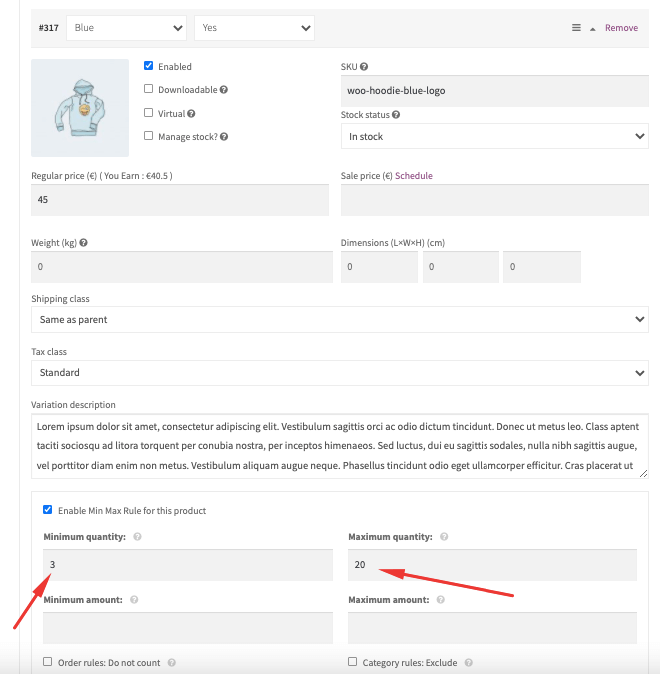660x674 pixels.
Task: Show help tip beside Minimum quantity
Action: coord(137,536)
